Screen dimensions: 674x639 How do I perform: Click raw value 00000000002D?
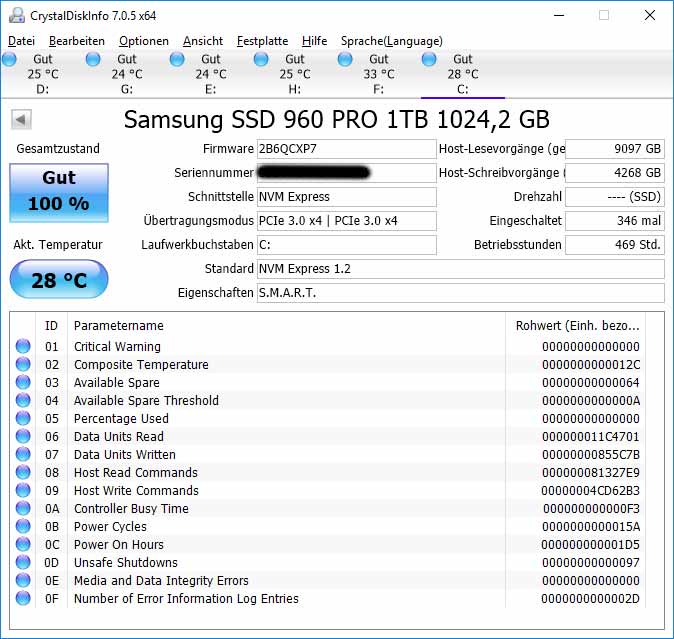pyautogui.click(x=591, y=599)
